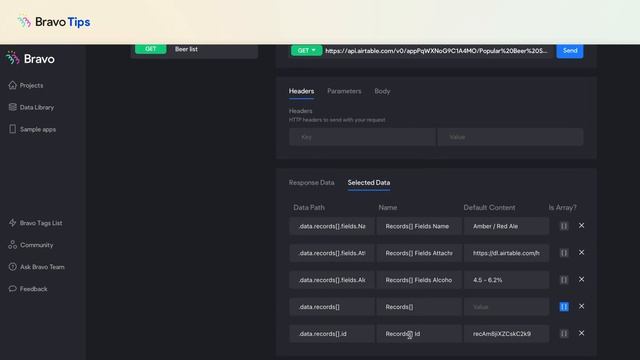Image resolution: width=640 pixels, height=360 pixels.
Task: Edit default content recAm8jiXZCskC2k9
Action: (x=506, y=334)
